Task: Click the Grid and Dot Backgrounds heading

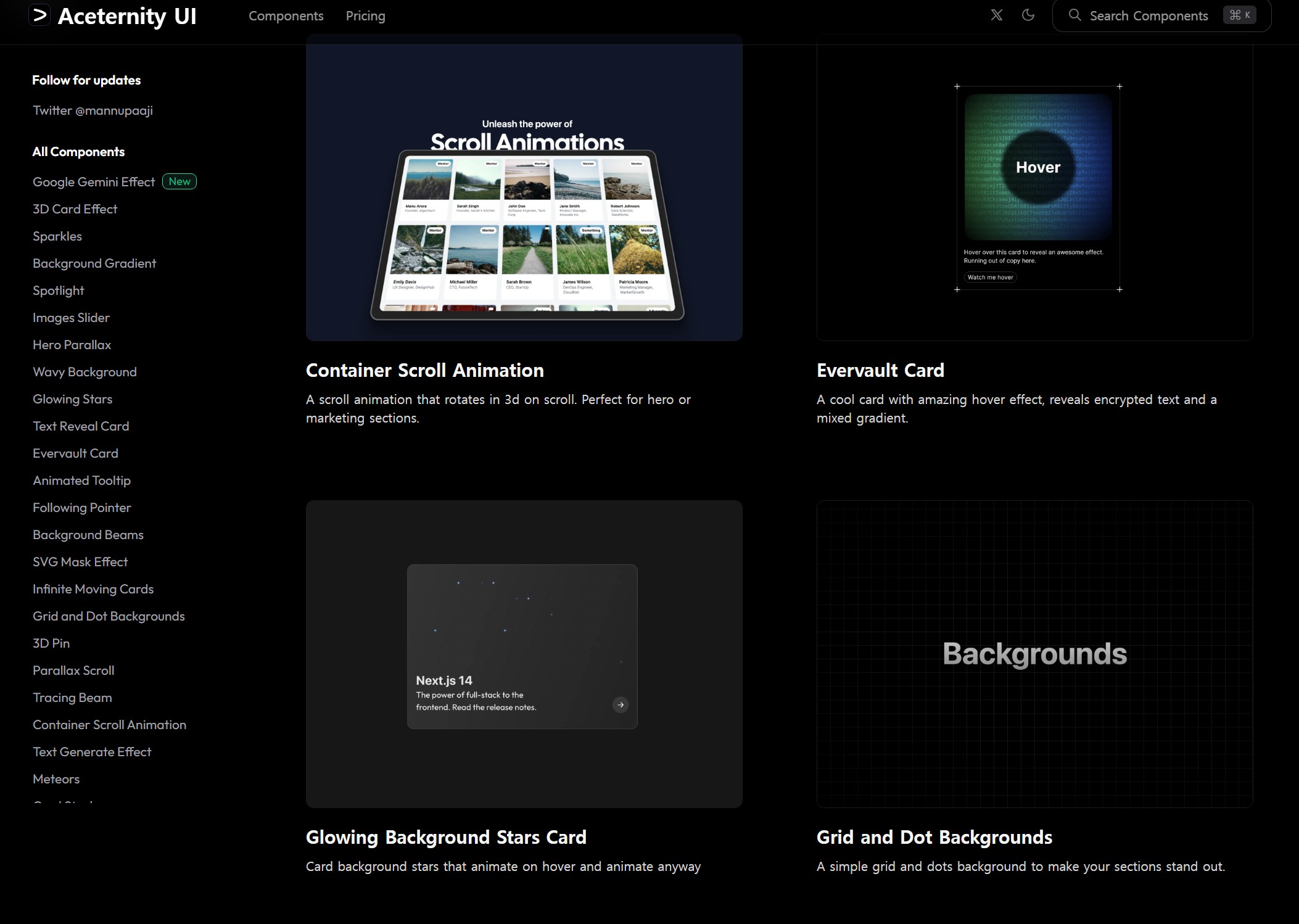Action: (934, 837)
